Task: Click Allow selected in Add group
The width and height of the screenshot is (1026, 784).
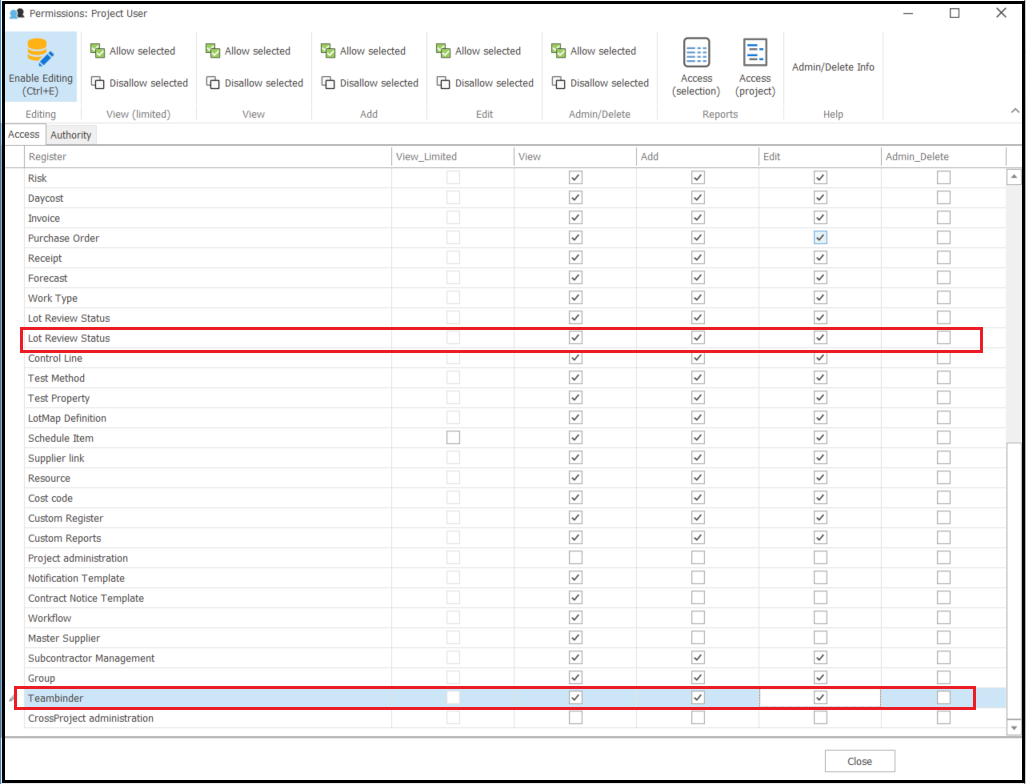Action: pos(362,51)
